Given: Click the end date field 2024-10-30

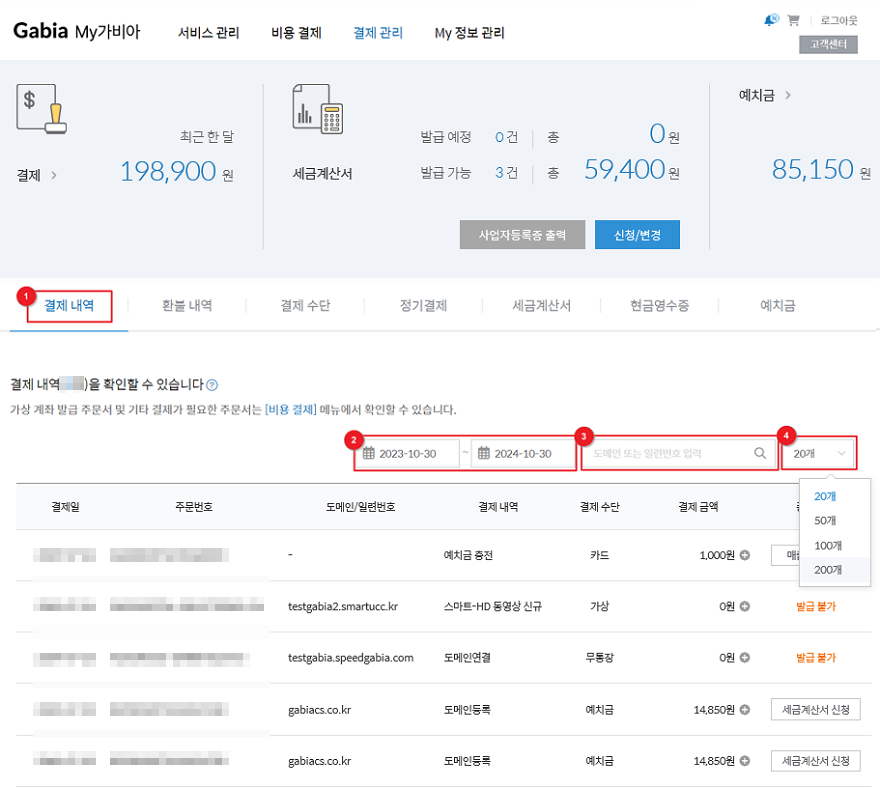Looking at the screenshot, I should [x=522, y=453].
